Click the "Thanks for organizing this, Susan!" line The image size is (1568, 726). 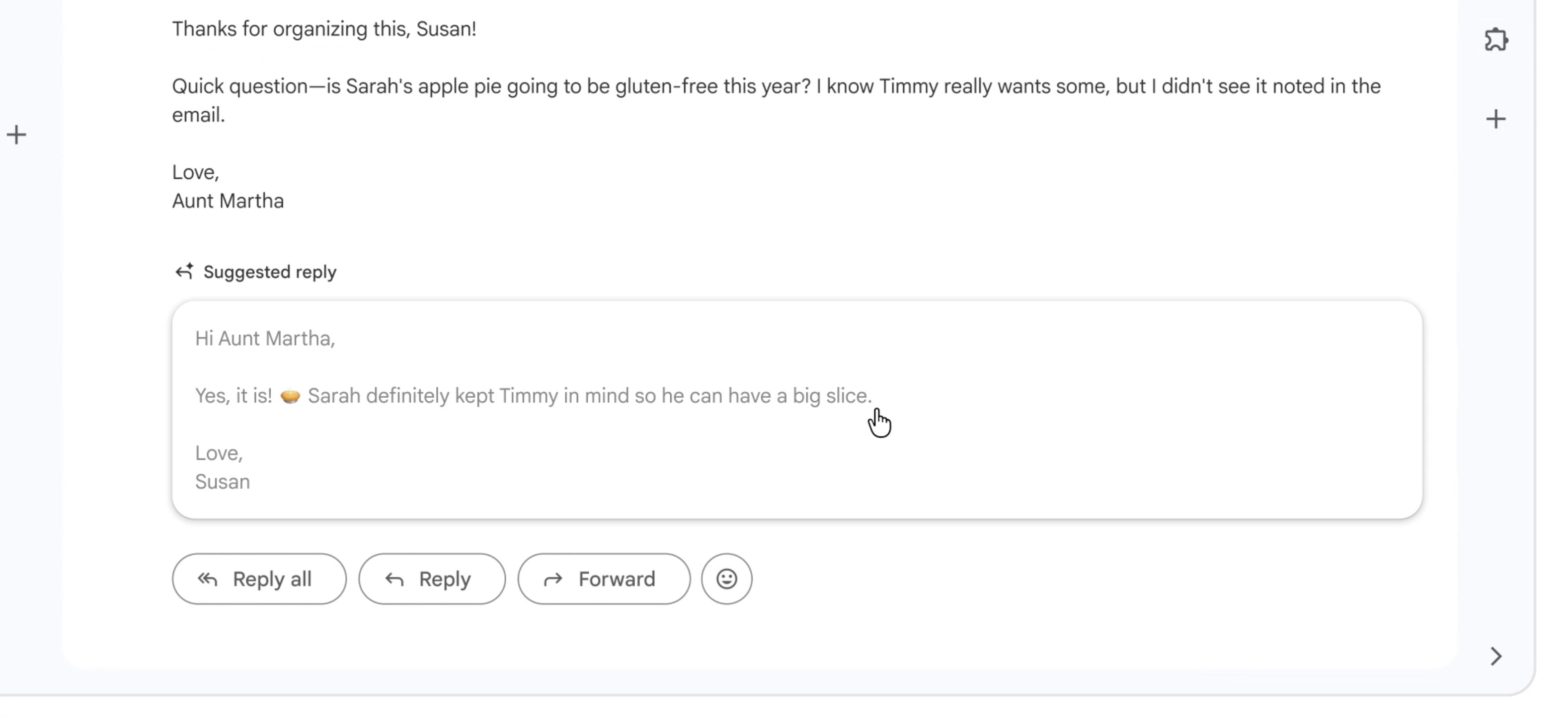click(324, 29)
